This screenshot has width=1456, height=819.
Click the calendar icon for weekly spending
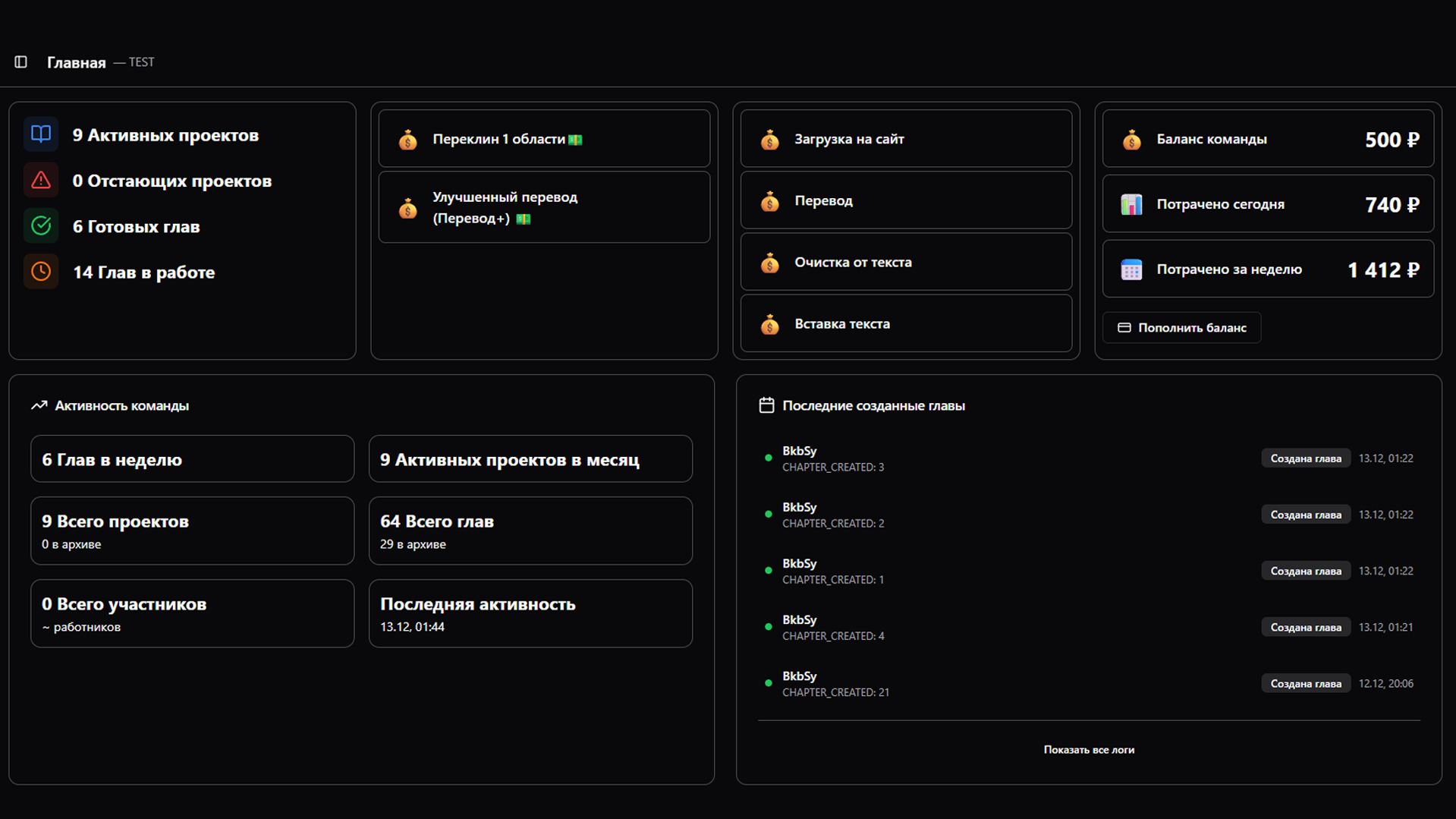point(1131,269)
